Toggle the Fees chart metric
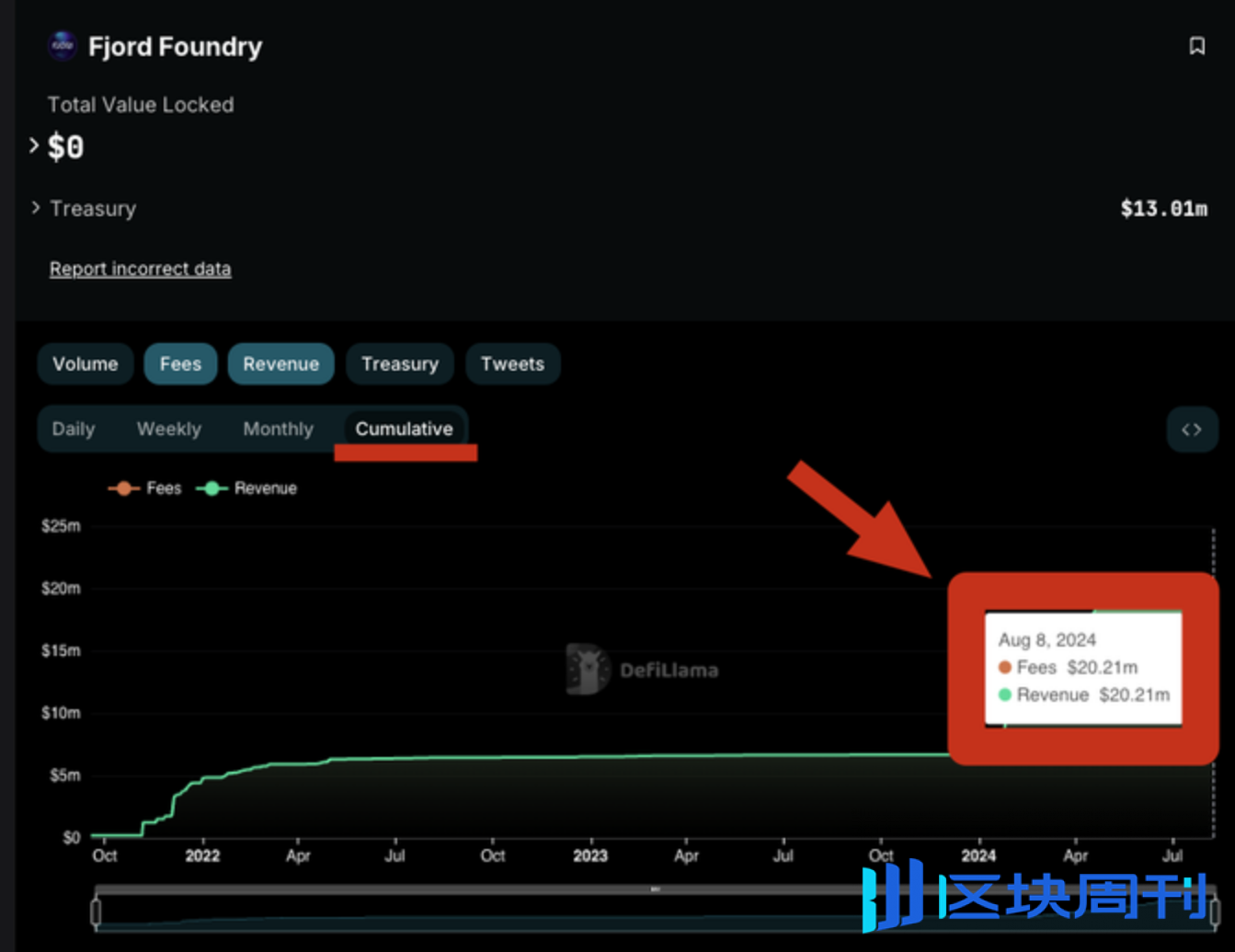This screenshot has height=952, width=1235. click(x=180, y=364)
